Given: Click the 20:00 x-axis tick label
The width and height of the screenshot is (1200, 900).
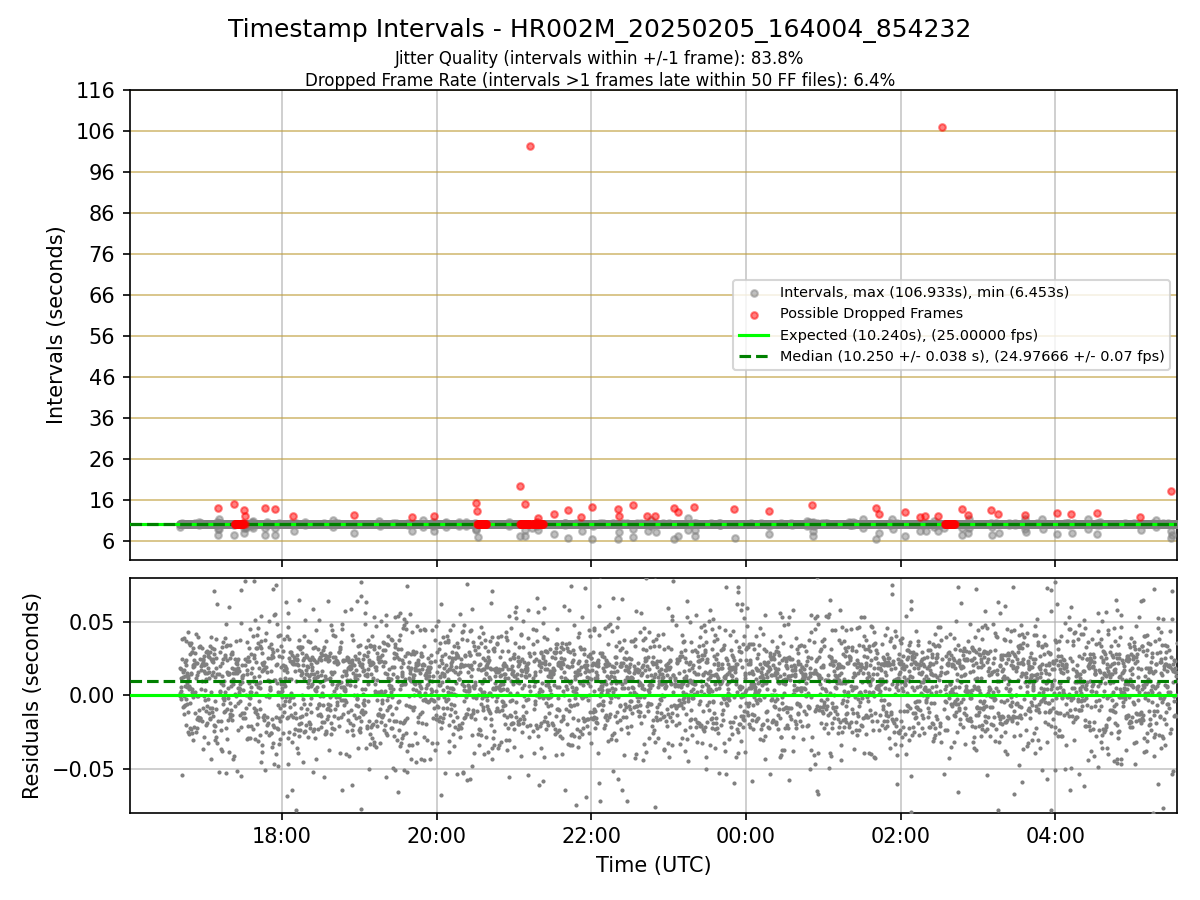Looking at the screenshot, I should (x=437, y=834).
